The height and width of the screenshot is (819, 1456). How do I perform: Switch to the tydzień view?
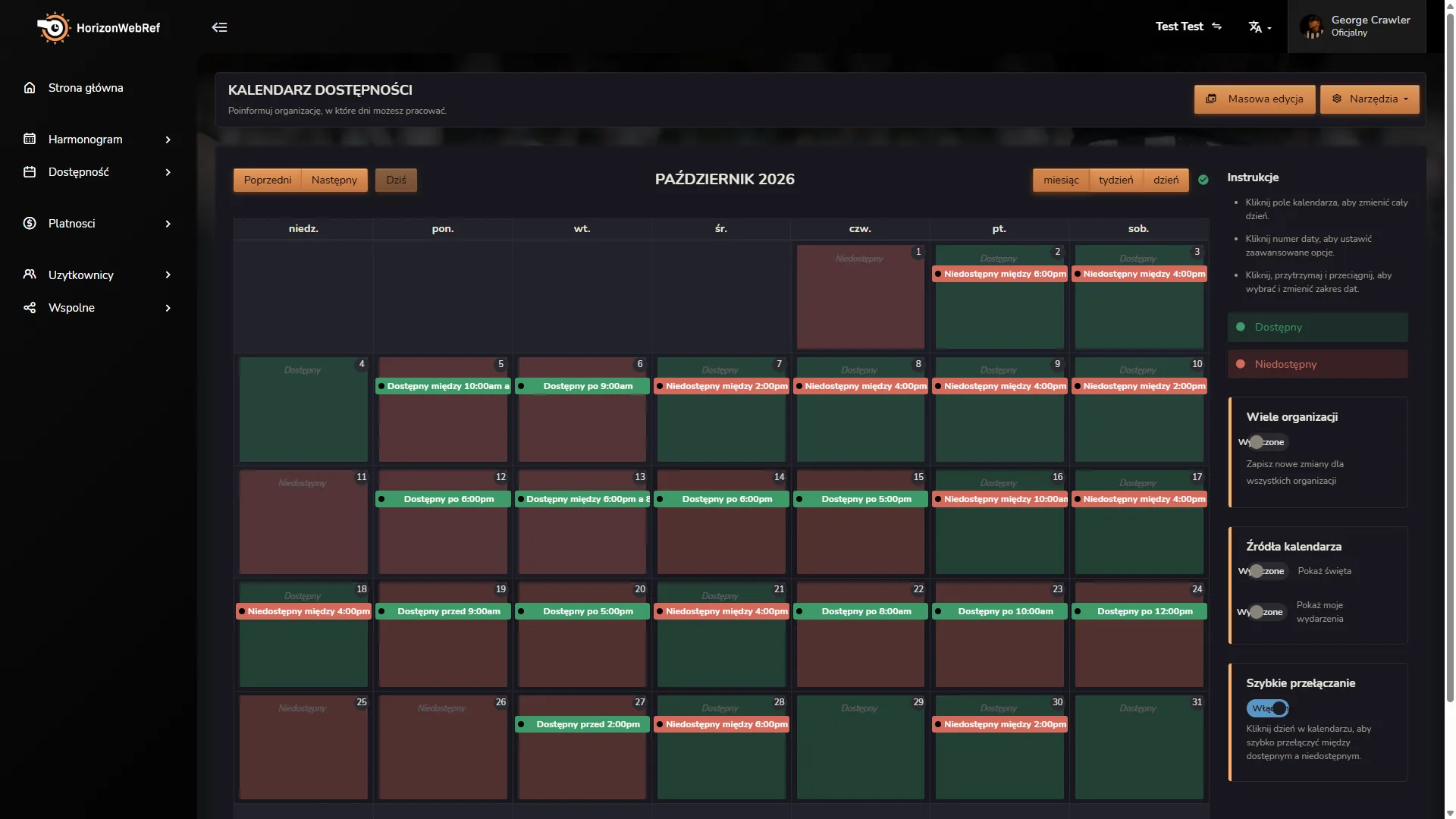point(1116,180)
